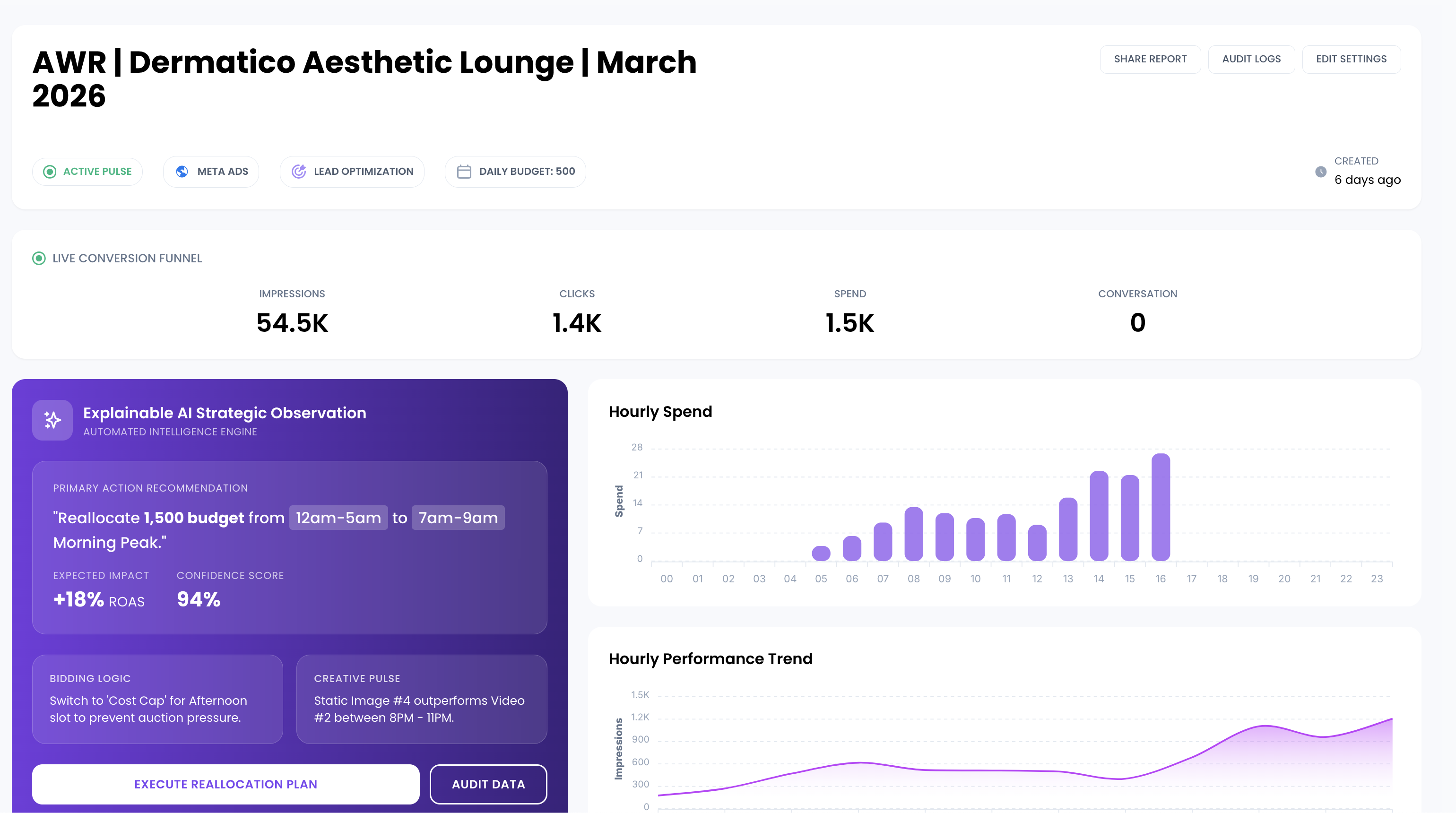Click the hour 08 spend bar
Image resolution: width=1456 pixels, height=813 pixels.
pyautogui.click(x=914, y=534)
